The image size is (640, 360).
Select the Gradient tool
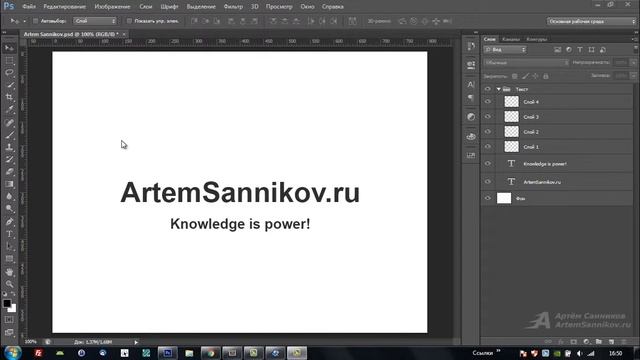tap(9, 184)
